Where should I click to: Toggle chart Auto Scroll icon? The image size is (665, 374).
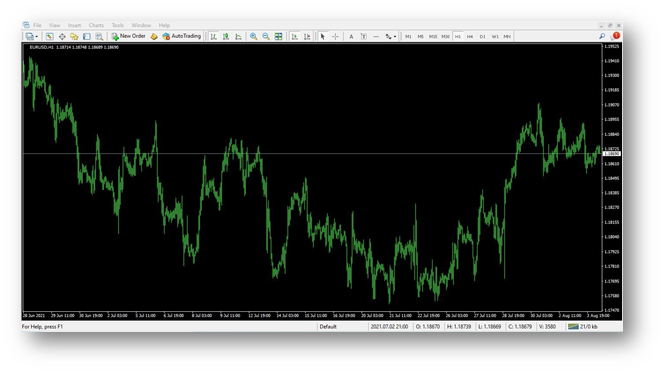pos(295,36)
